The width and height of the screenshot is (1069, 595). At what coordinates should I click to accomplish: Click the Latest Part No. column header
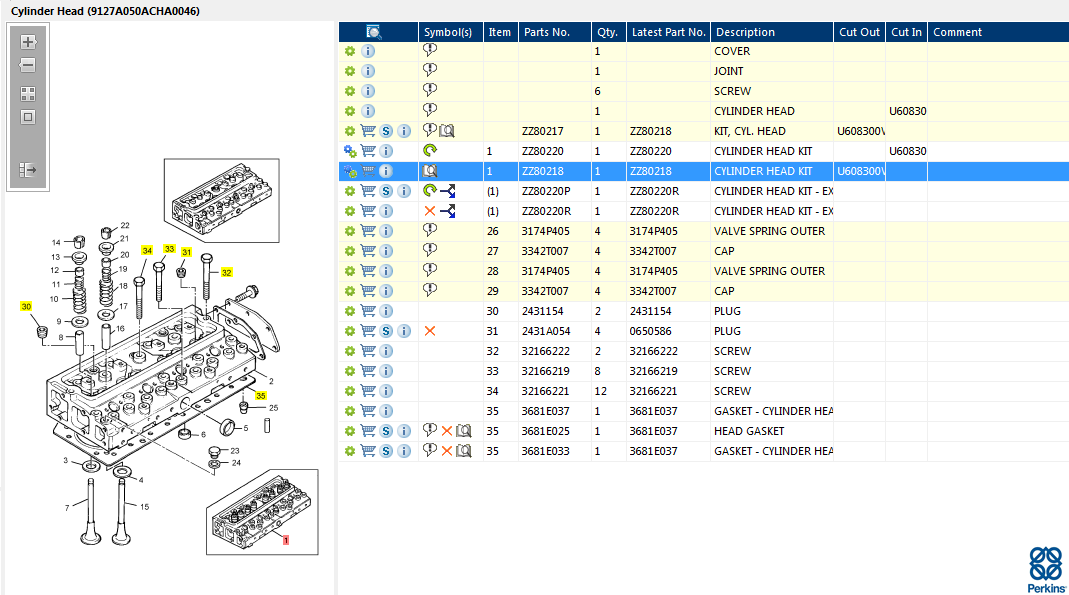[x=668, y=32]
